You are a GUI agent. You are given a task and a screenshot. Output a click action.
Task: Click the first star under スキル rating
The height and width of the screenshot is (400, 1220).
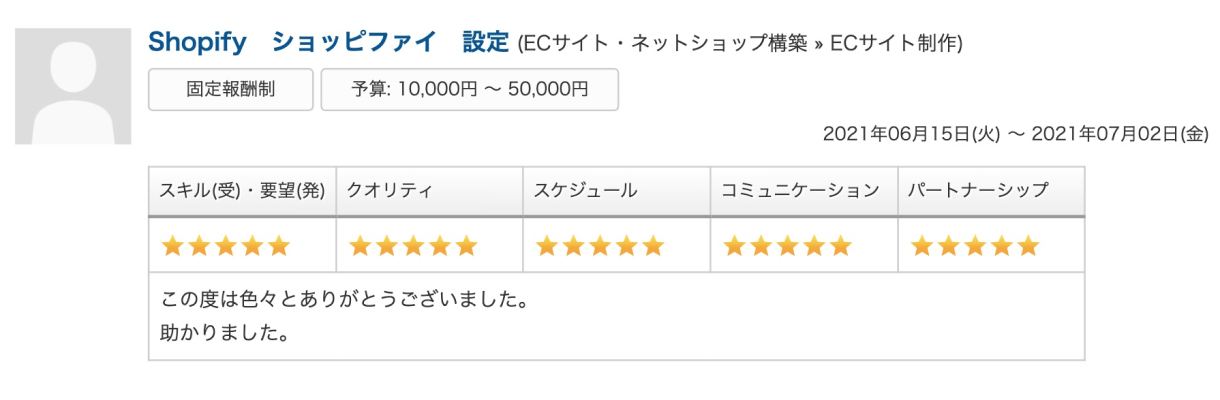(173, 245)
